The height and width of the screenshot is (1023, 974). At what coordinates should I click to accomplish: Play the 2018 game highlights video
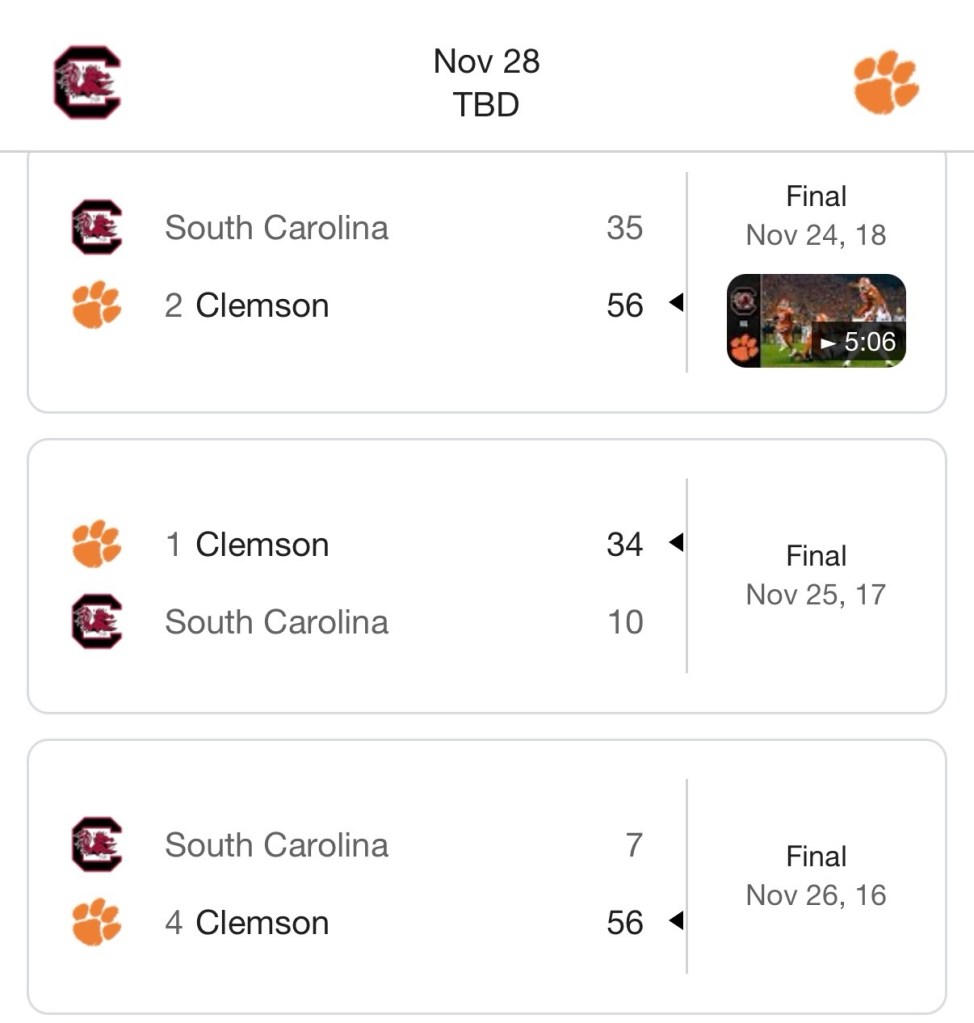pyautogui.click(x=816, y=320)
